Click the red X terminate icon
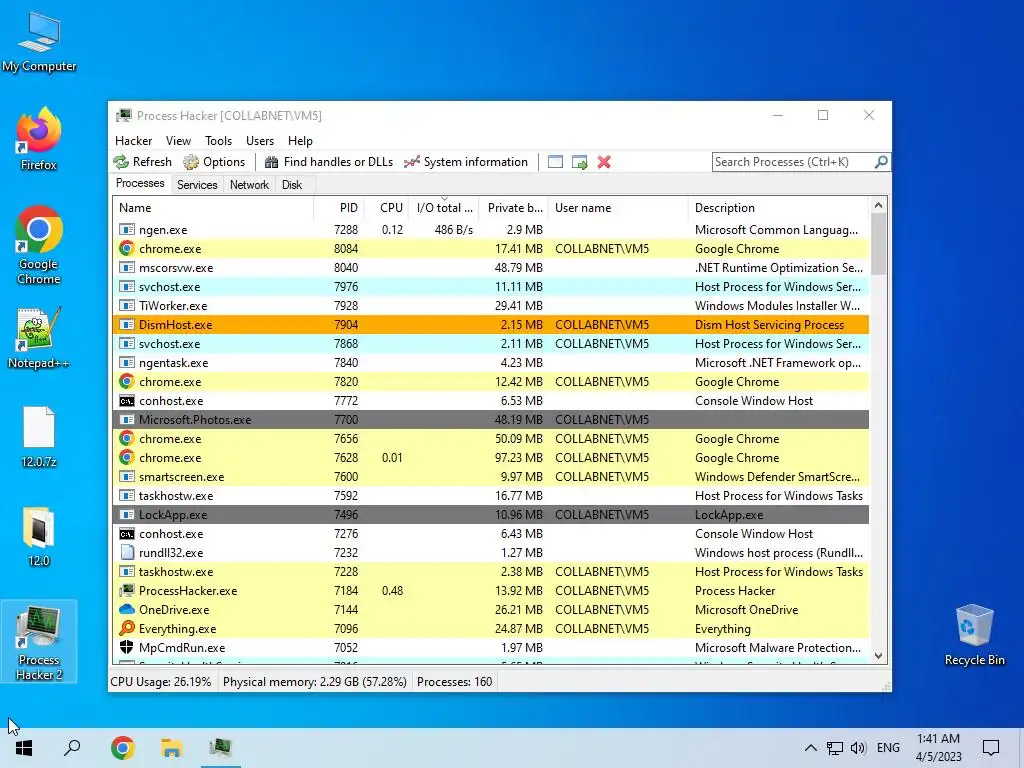Image resolution: width=1024 pixels, height=768 pixels. pyautogui.click(x=604, y=162)
